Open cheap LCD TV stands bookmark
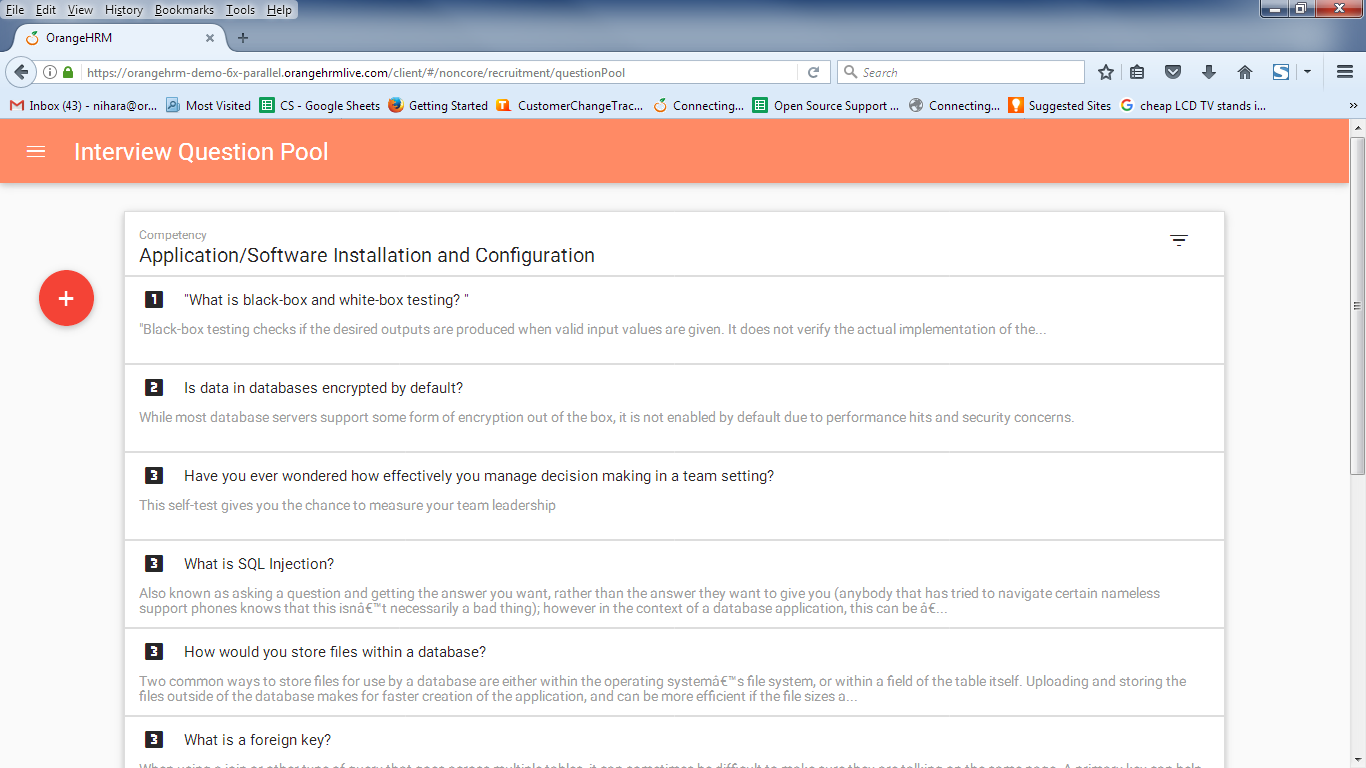This screenshot has height=768, width=1366. click(x=1193, y=105)
